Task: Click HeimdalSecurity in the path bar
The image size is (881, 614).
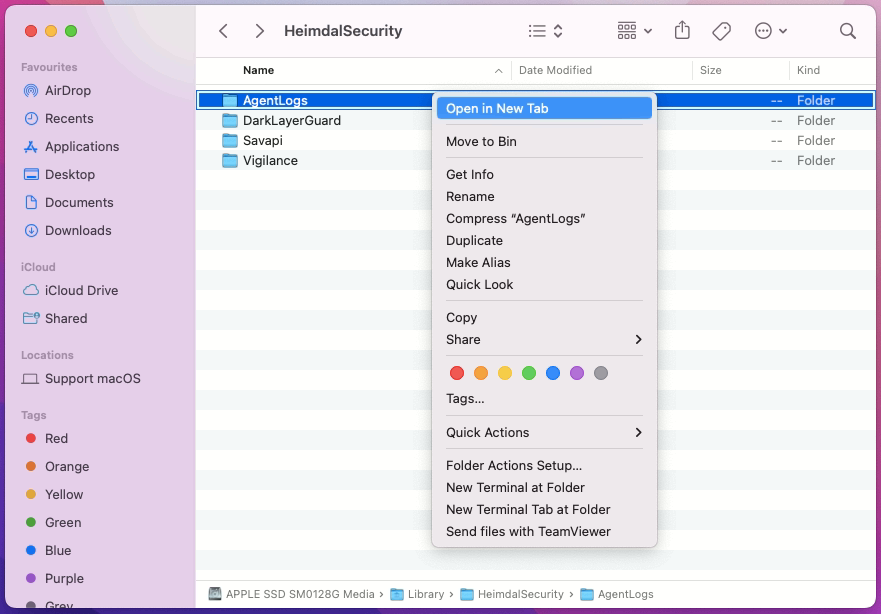Action: point(512,594)
